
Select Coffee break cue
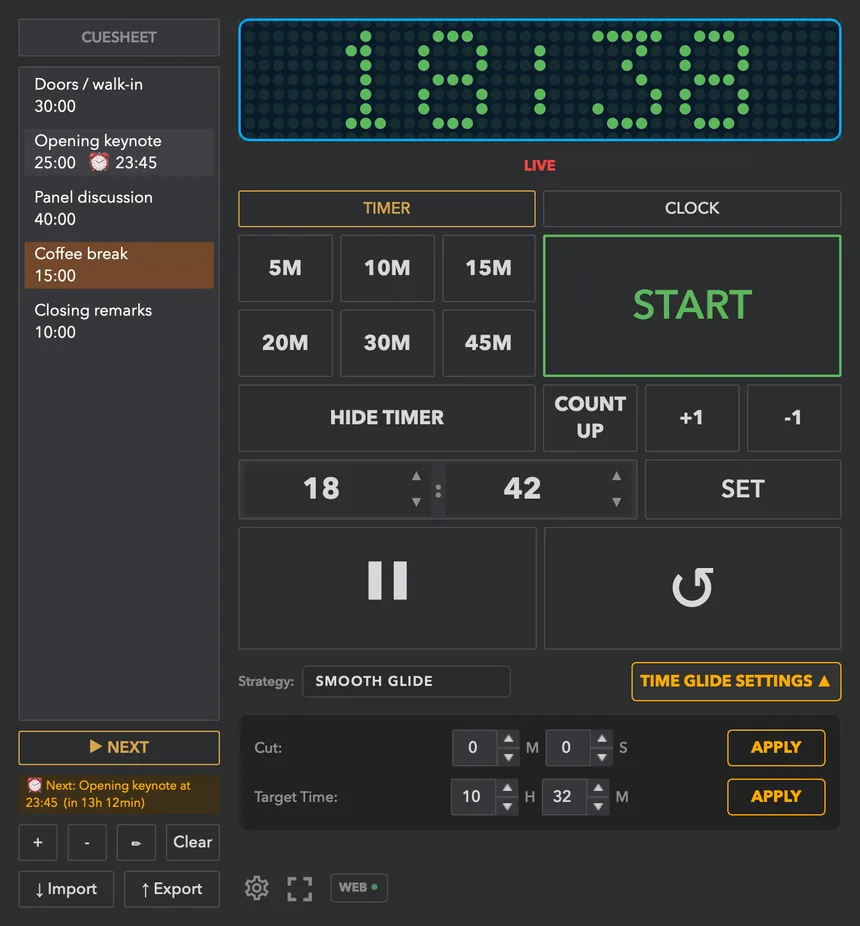click(119, 265)
